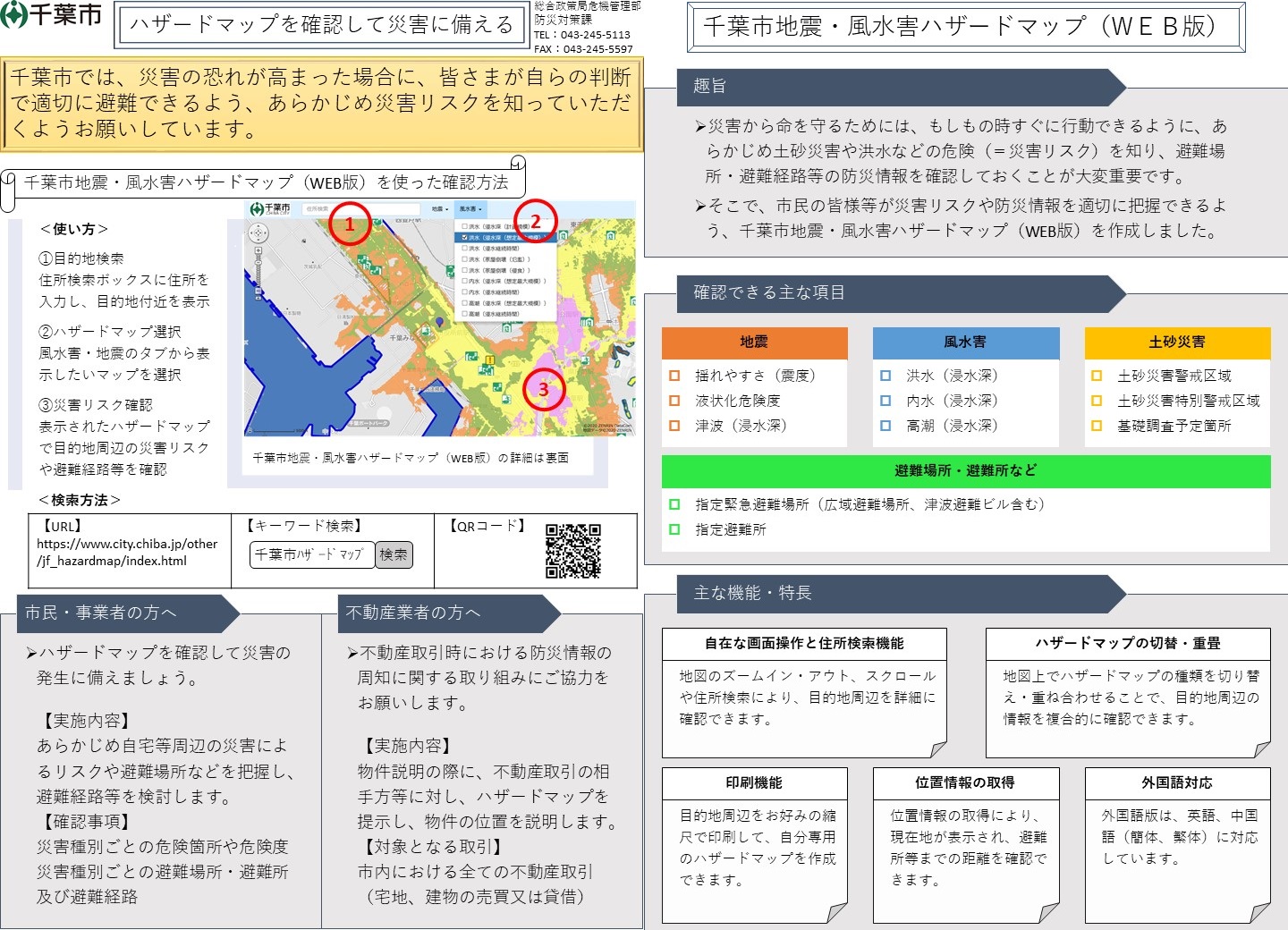The width and height of the screenshot is (1288, 930).
Task: Click the map zoom slider track
Action: click(x=258, y=275)
